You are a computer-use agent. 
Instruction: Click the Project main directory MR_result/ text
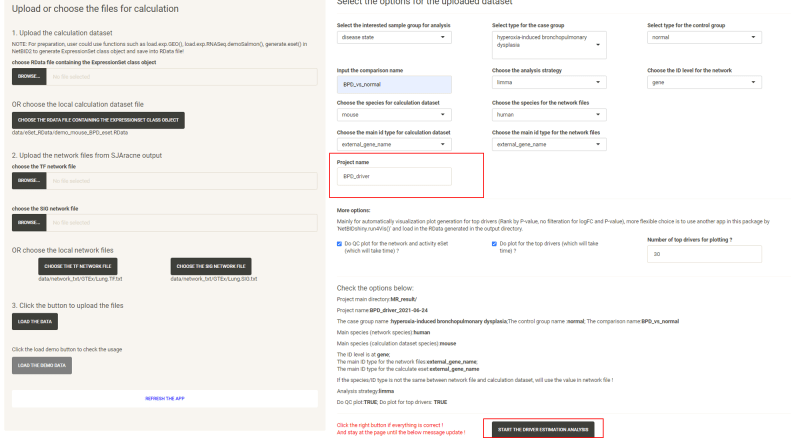377,299
